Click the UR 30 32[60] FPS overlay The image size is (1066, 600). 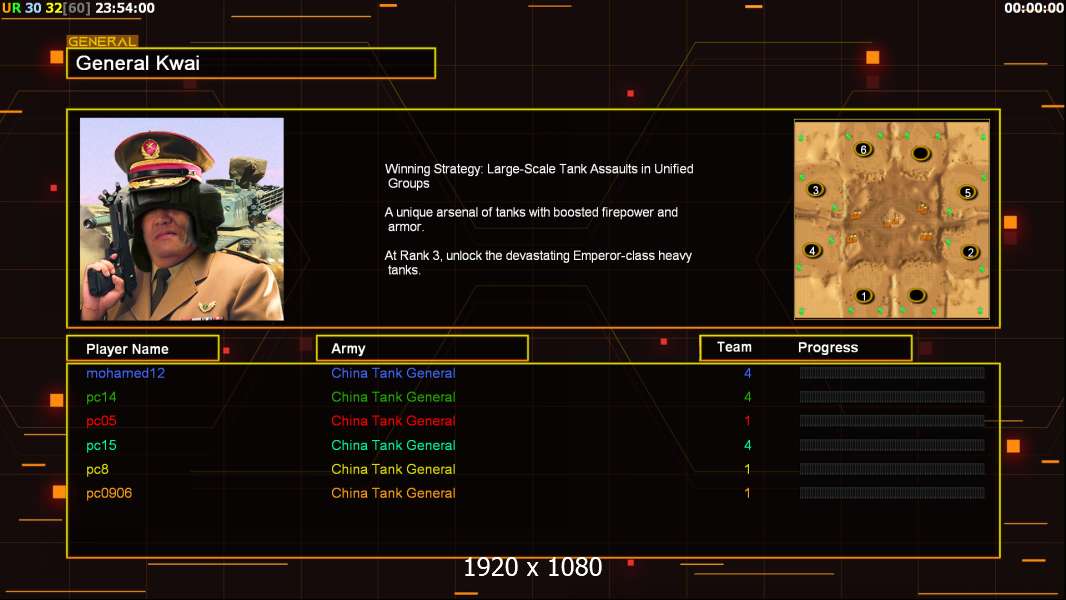[x=46, y=8]
